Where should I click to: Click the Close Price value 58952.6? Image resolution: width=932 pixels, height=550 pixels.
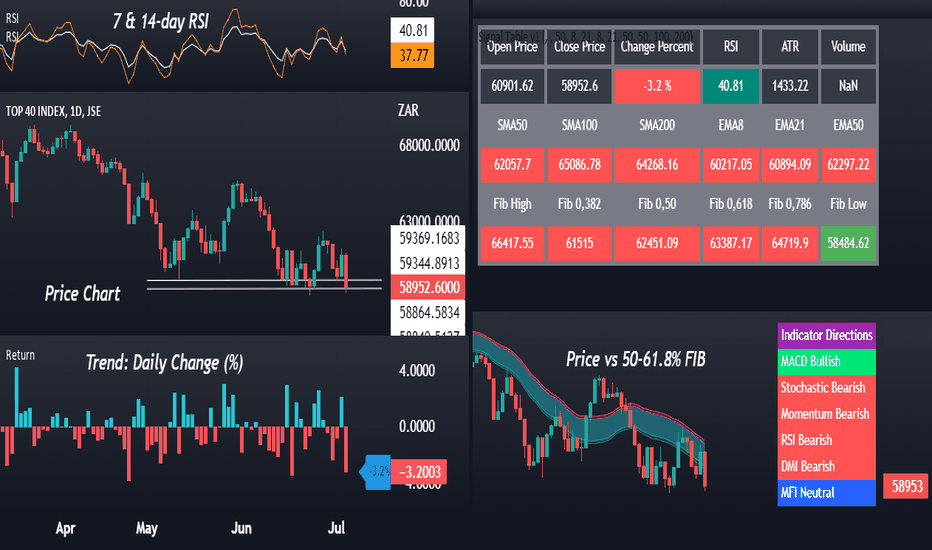tap(580, 86)
